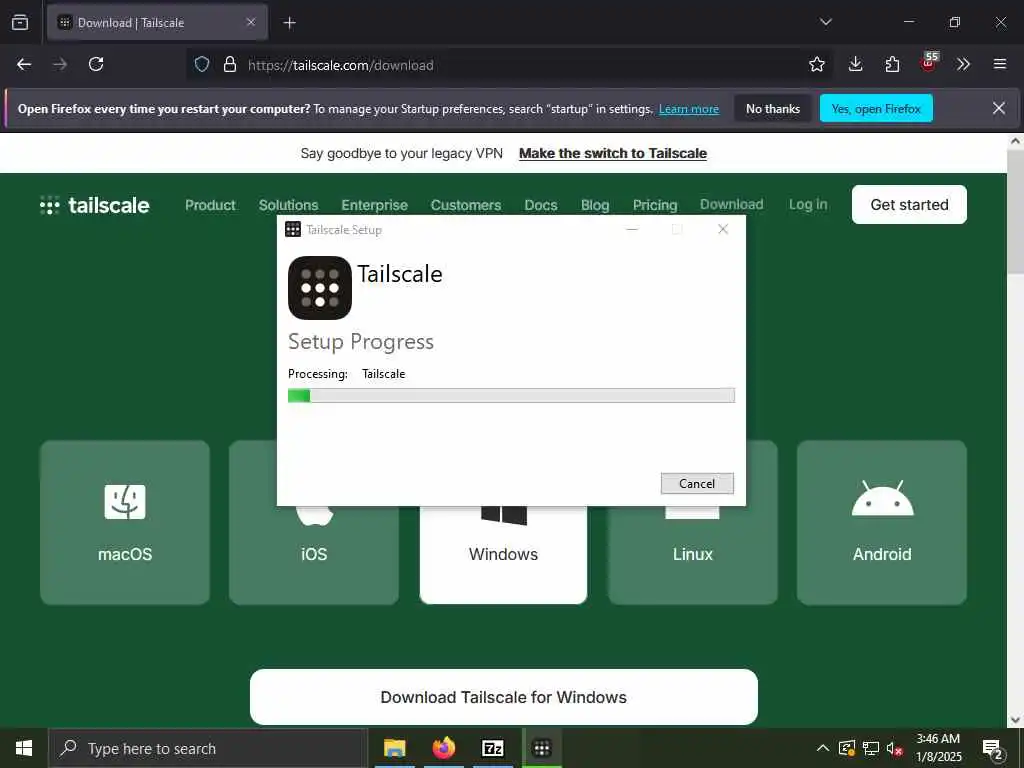Minimize the Tailscale Setup window
This screenshot has width=1024, height=768.
632,229
